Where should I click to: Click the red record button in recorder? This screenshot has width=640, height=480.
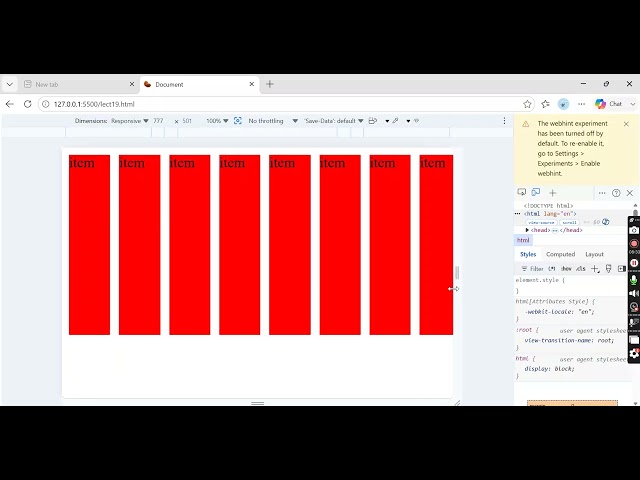634,244
